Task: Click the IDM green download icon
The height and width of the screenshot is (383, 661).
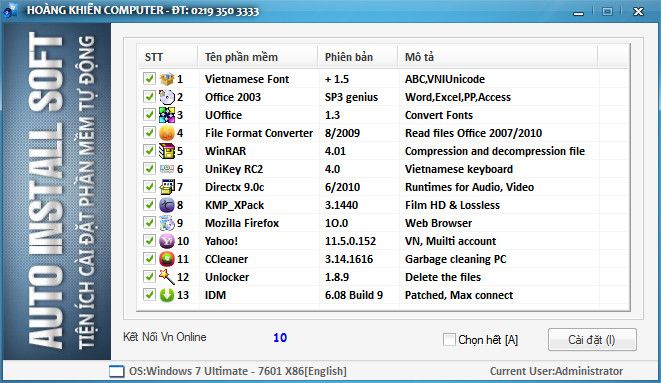Action: tap(167, 295)
